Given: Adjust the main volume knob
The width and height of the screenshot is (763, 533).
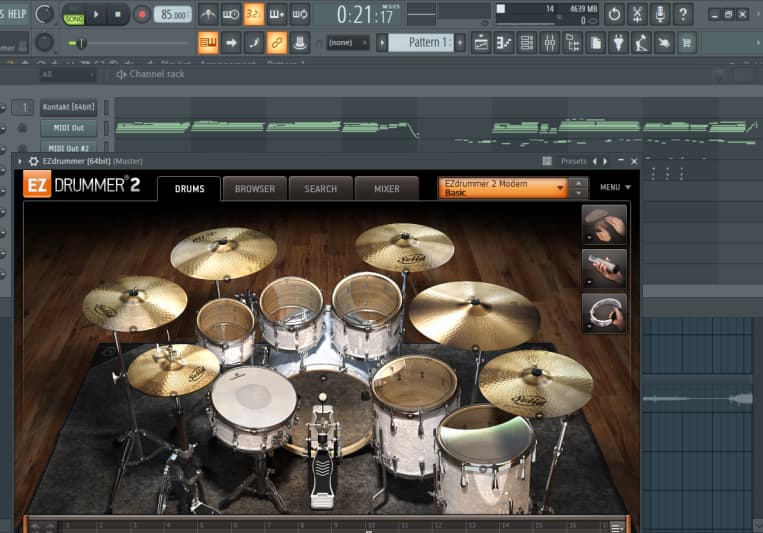Looking at the screenshot, I should point(44,14).
